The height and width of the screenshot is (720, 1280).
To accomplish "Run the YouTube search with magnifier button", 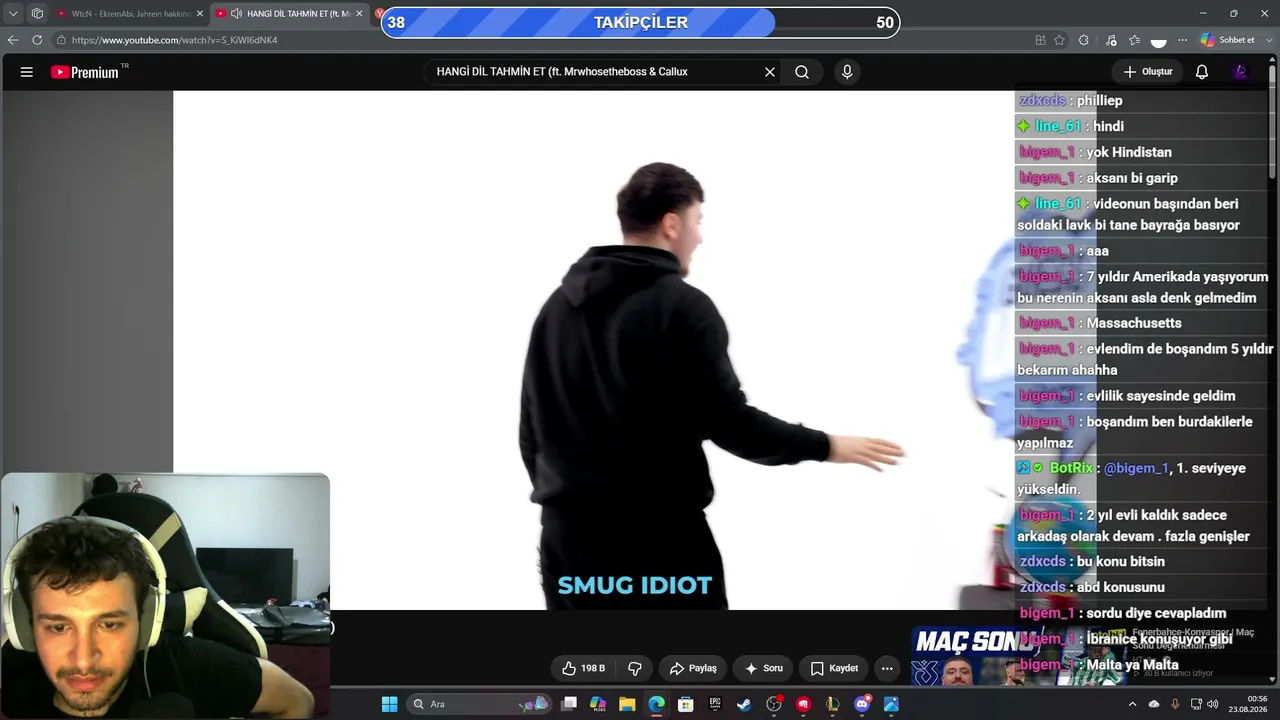I will point(802,72).
